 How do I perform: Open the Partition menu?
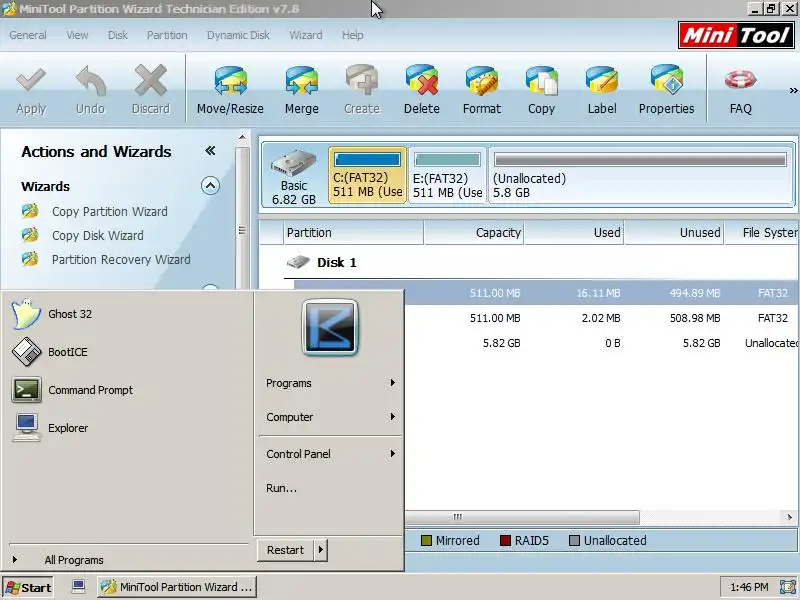coord(167,35)
